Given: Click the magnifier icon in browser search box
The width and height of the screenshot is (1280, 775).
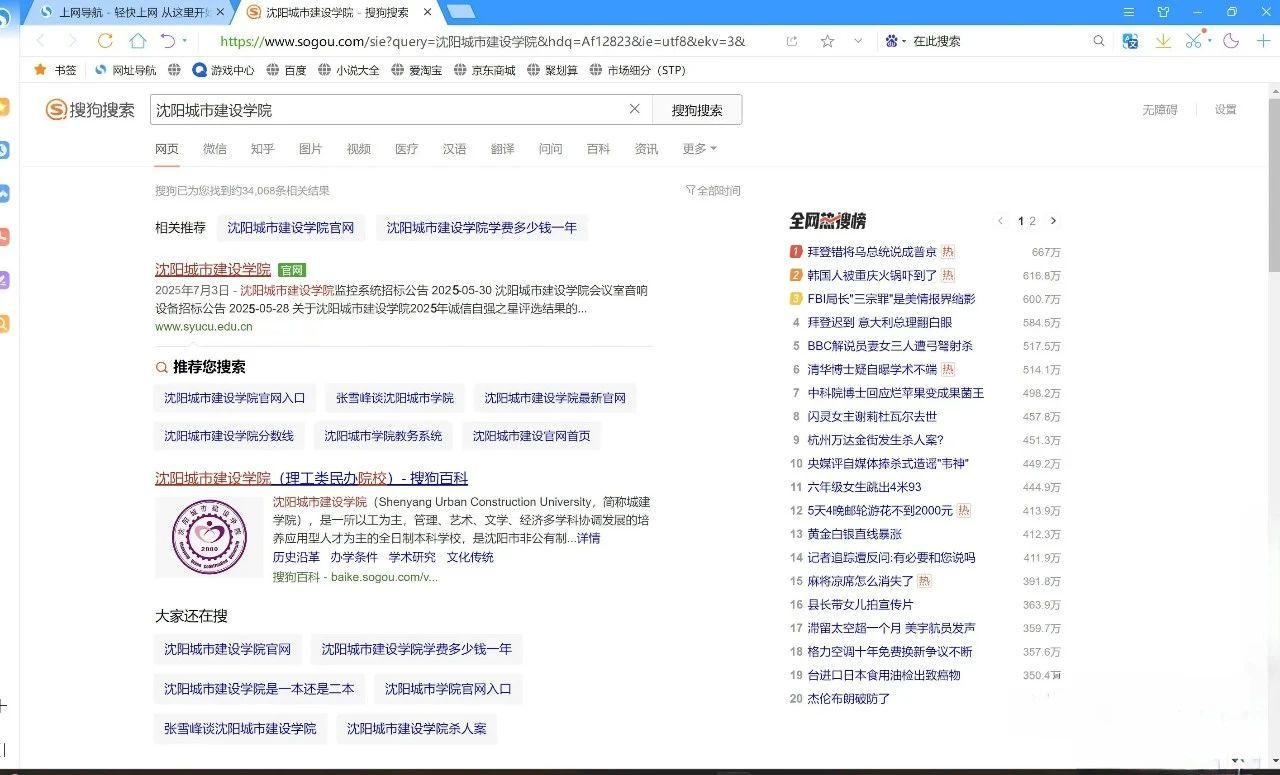Looking at the screenshot, I should point(1099,41).
